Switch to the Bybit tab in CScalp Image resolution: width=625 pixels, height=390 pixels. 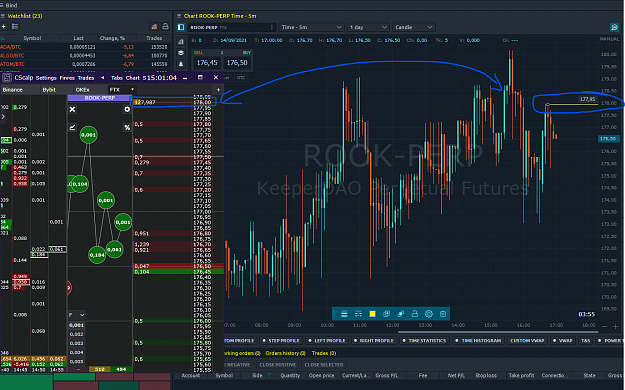(49, 90)
